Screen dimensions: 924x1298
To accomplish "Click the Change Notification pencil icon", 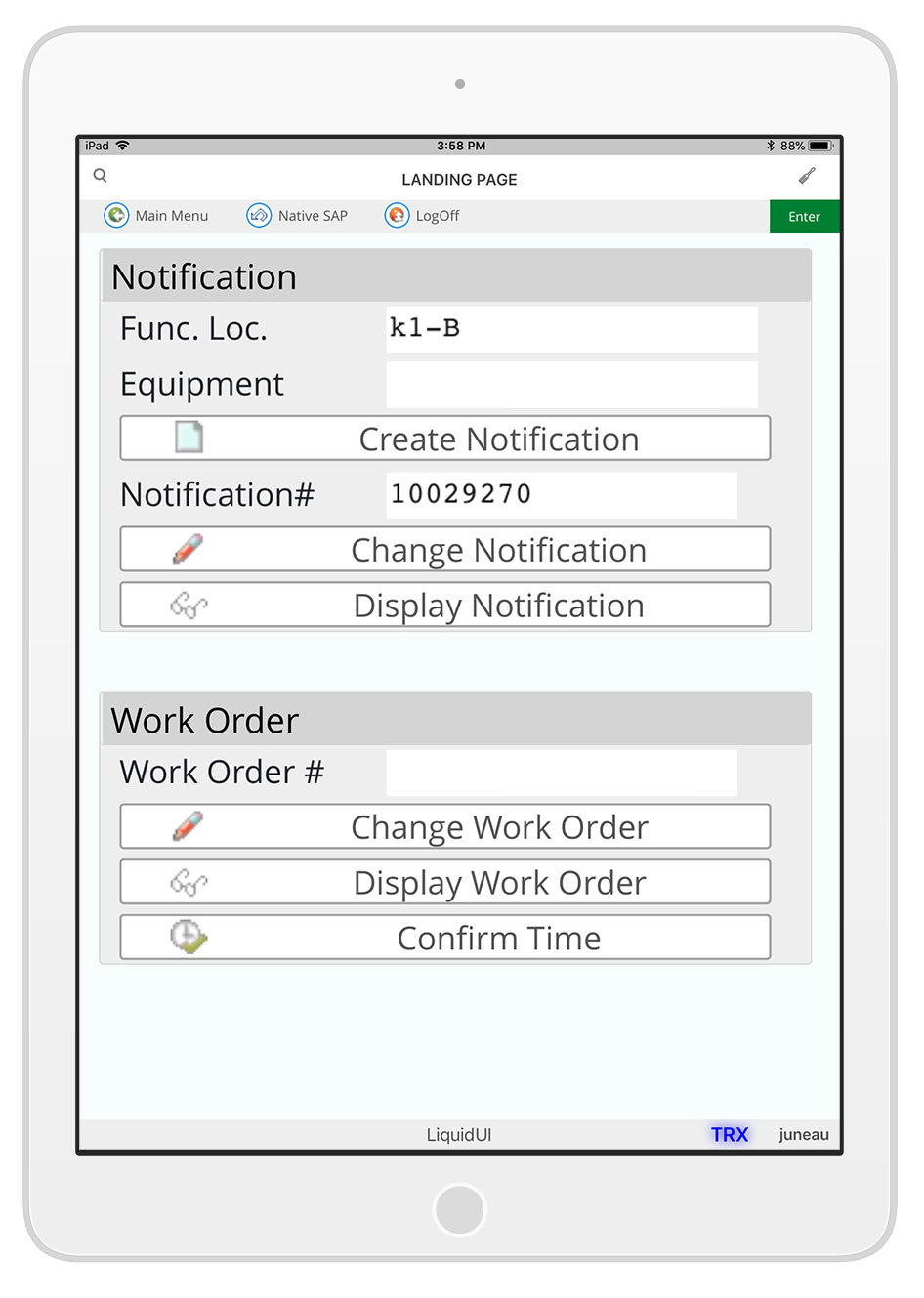I will (x=189, y=549).
